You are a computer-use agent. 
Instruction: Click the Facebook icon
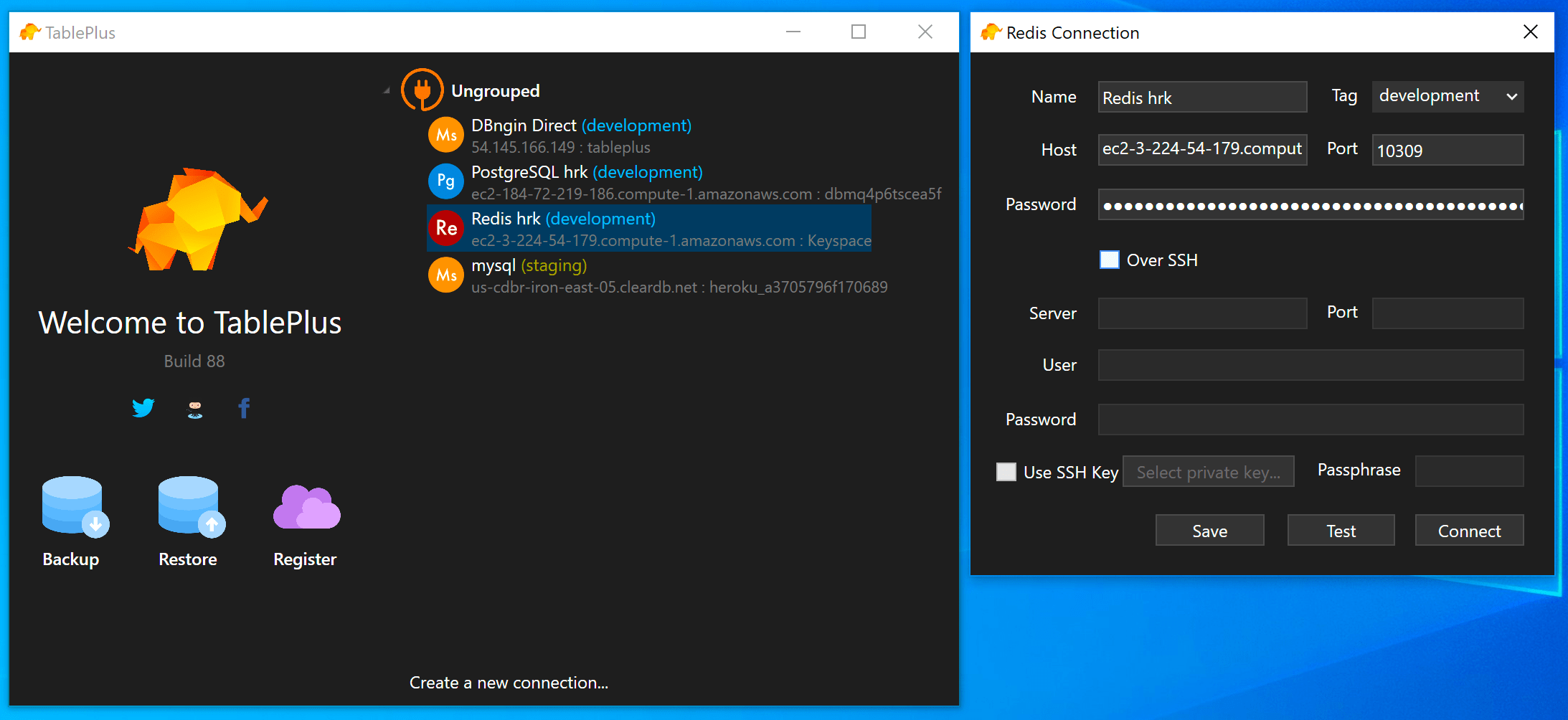click(x=243, y=407)
